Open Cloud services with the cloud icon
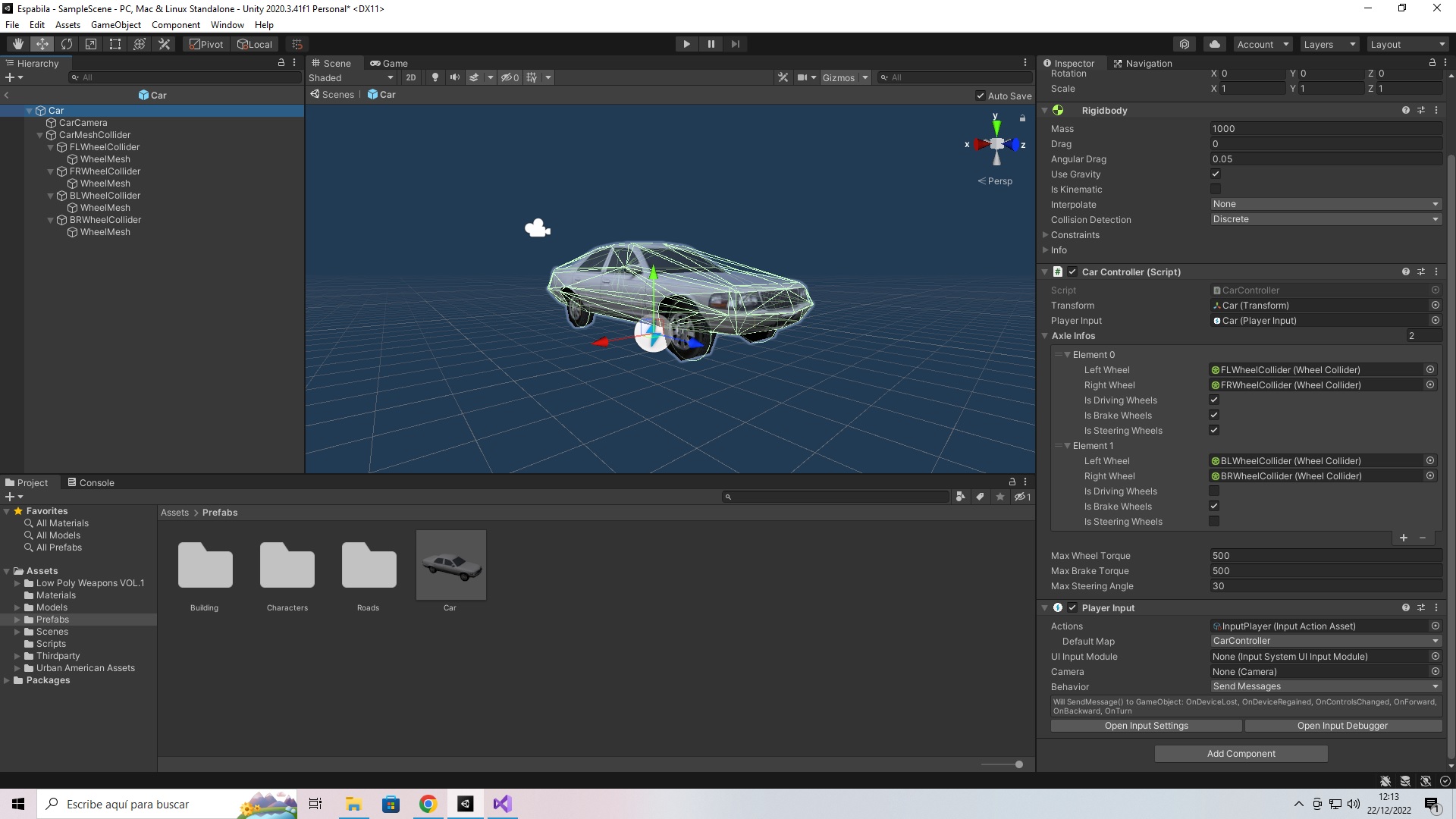 coord(1215,44)
